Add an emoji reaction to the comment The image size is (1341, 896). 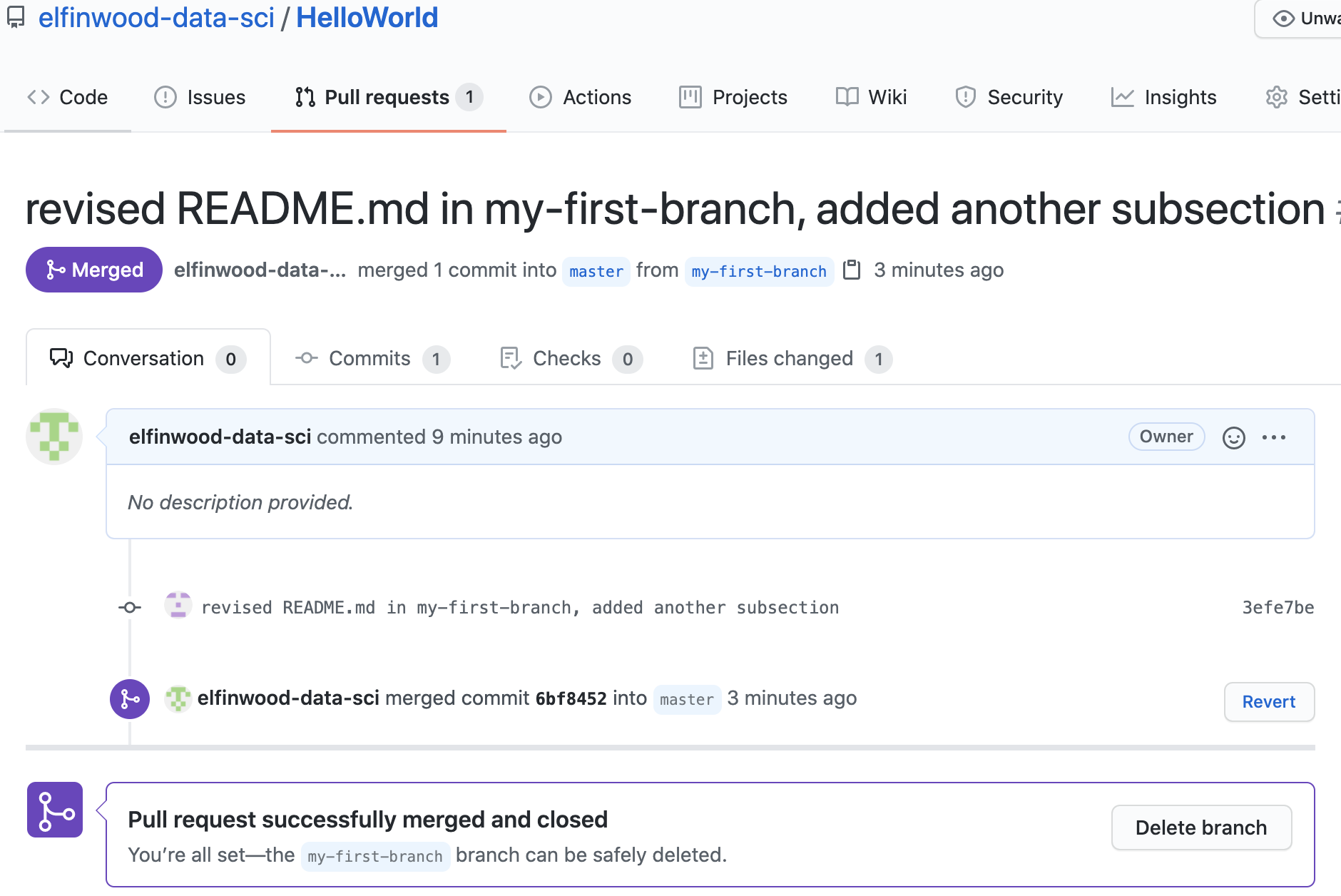pyautogui.click(x=1233, y=437)
